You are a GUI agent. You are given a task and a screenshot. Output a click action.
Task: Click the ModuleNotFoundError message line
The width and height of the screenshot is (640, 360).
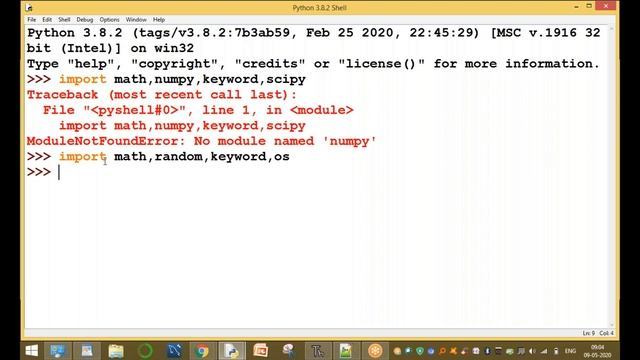[201, 141]
